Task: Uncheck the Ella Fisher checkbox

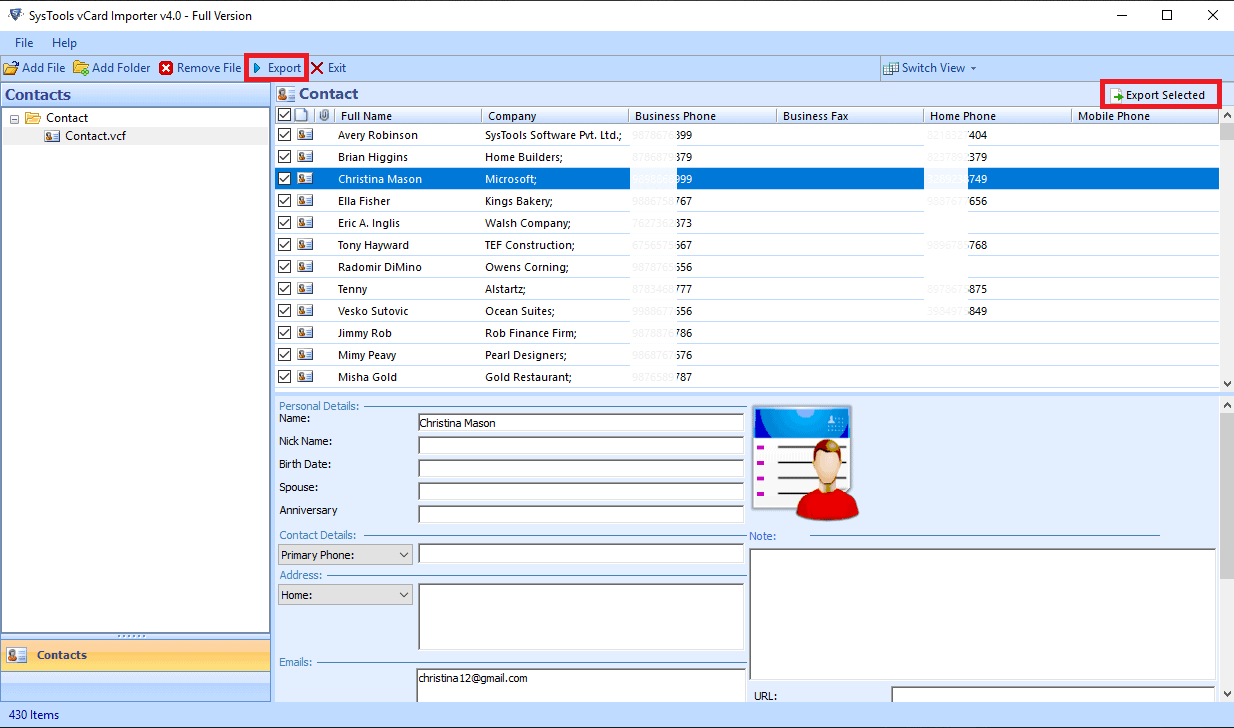Action: point(284,201)
